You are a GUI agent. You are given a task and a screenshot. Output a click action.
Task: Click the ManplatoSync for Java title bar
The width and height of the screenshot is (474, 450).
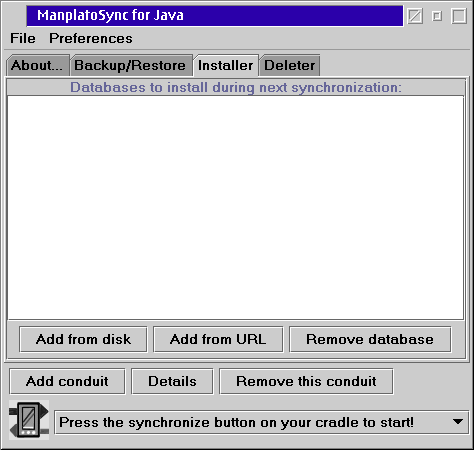tap(215, 16)
